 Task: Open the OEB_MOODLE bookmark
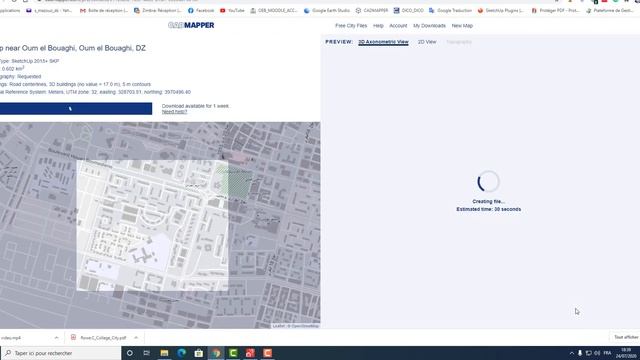click(x=274, y=11)
